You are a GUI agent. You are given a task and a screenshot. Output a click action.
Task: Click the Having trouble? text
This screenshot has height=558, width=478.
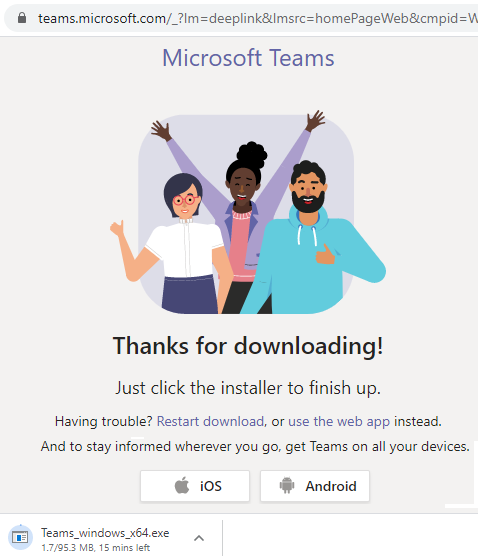(104, 421)
